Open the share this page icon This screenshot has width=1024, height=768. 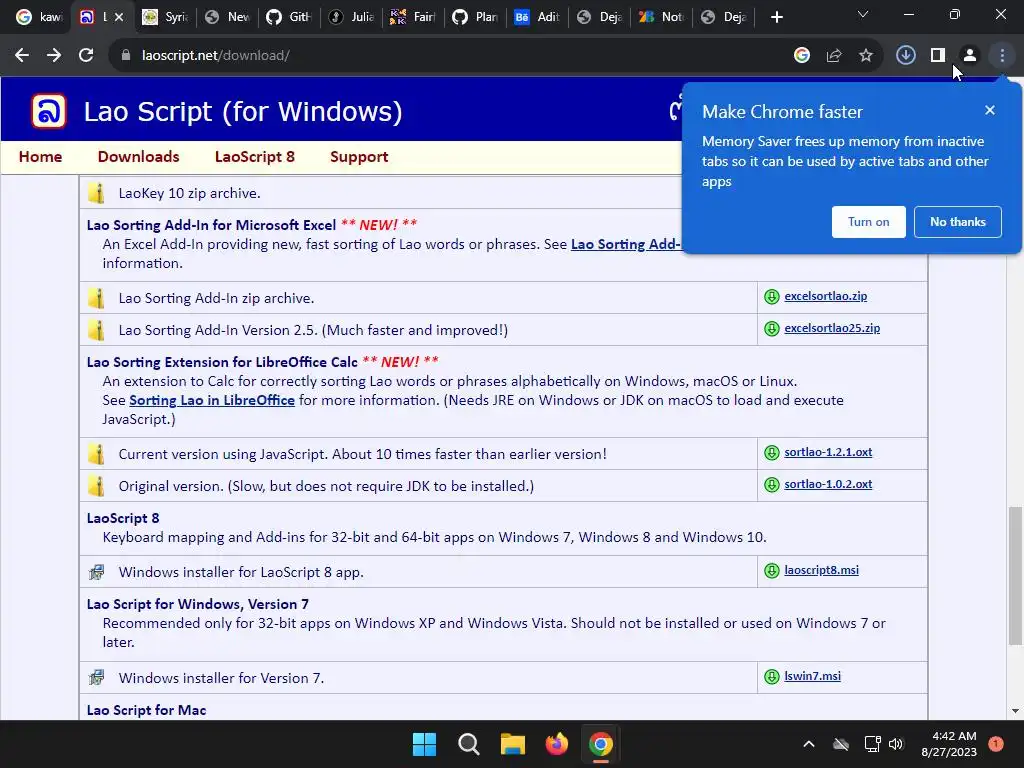pos(834,56)
